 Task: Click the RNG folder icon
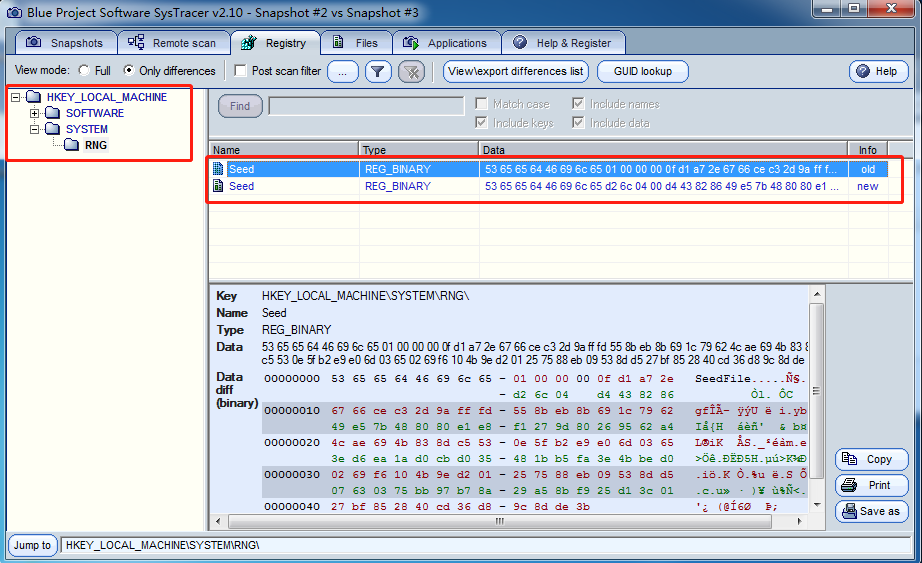(72, 145)
